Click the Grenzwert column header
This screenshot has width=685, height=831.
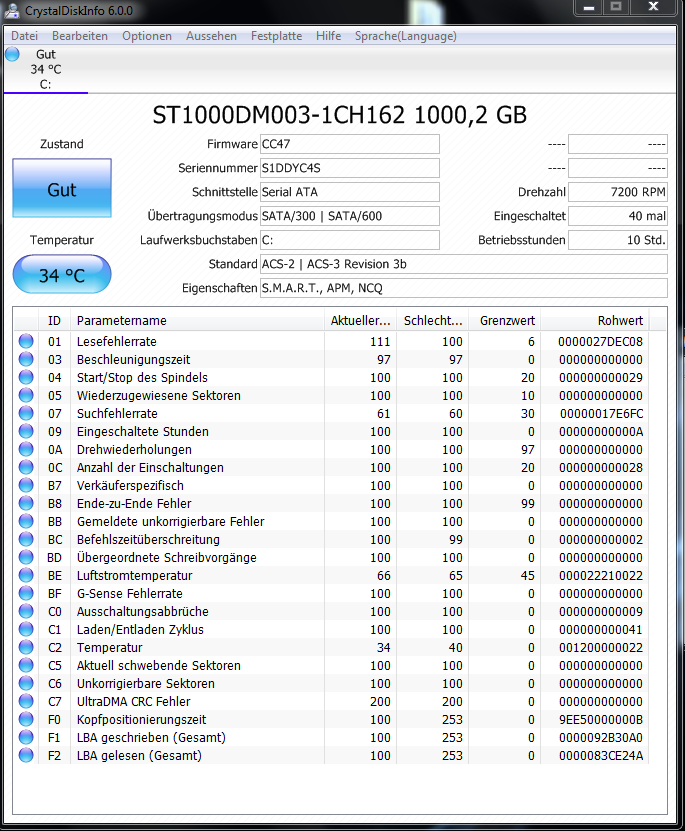click(x=505, y=321)
